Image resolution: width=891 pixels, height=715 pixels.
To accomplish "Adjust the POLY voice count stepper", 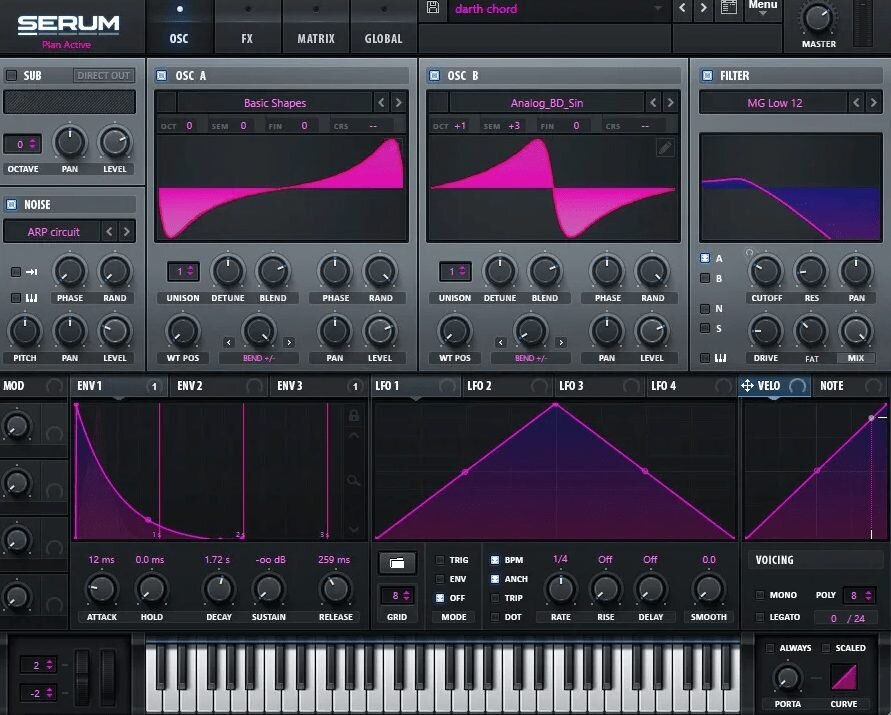I will [x=859, y=595].
